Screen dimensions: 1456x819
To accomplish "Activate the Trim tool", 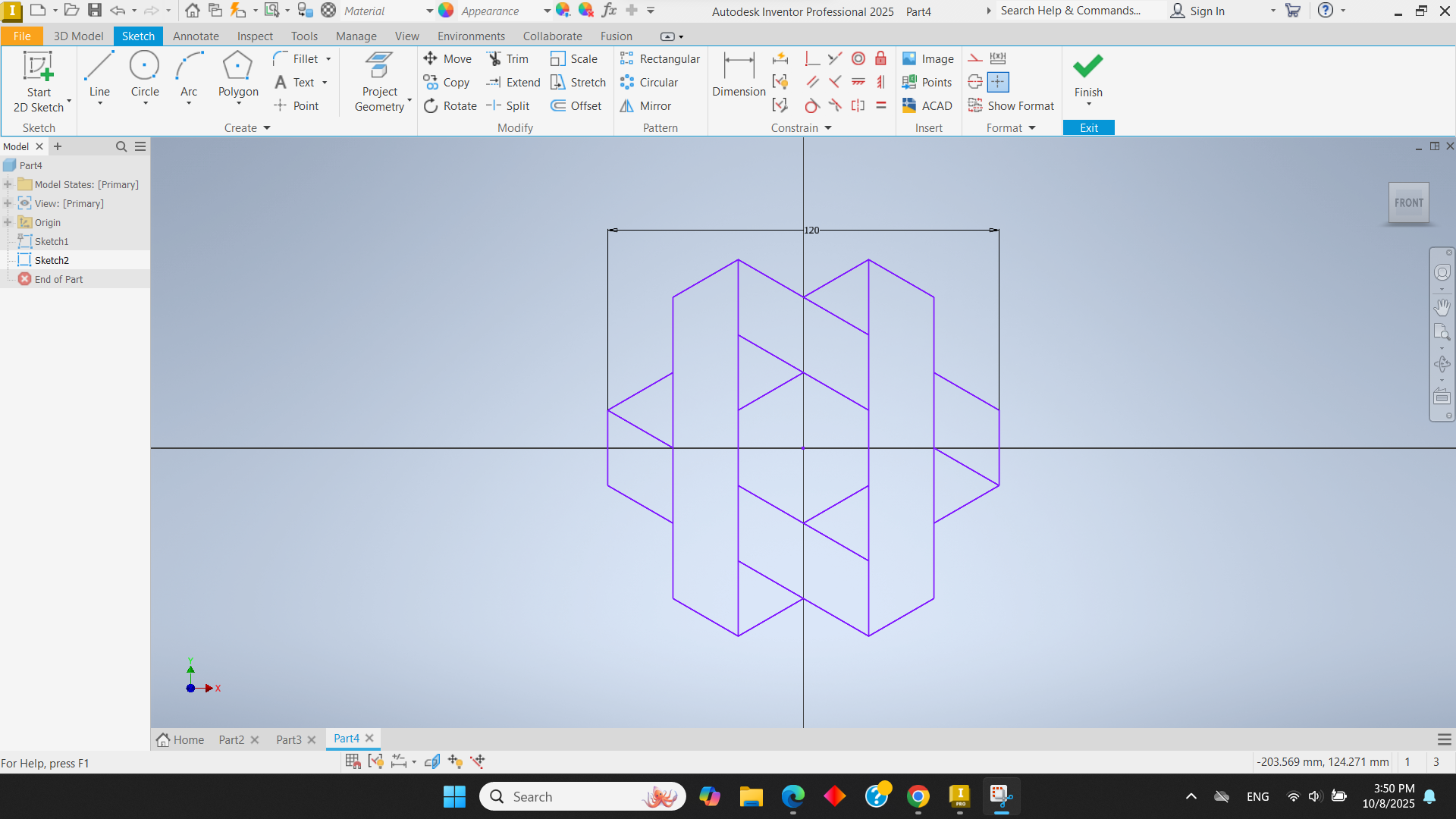I will tap(508, 58).
